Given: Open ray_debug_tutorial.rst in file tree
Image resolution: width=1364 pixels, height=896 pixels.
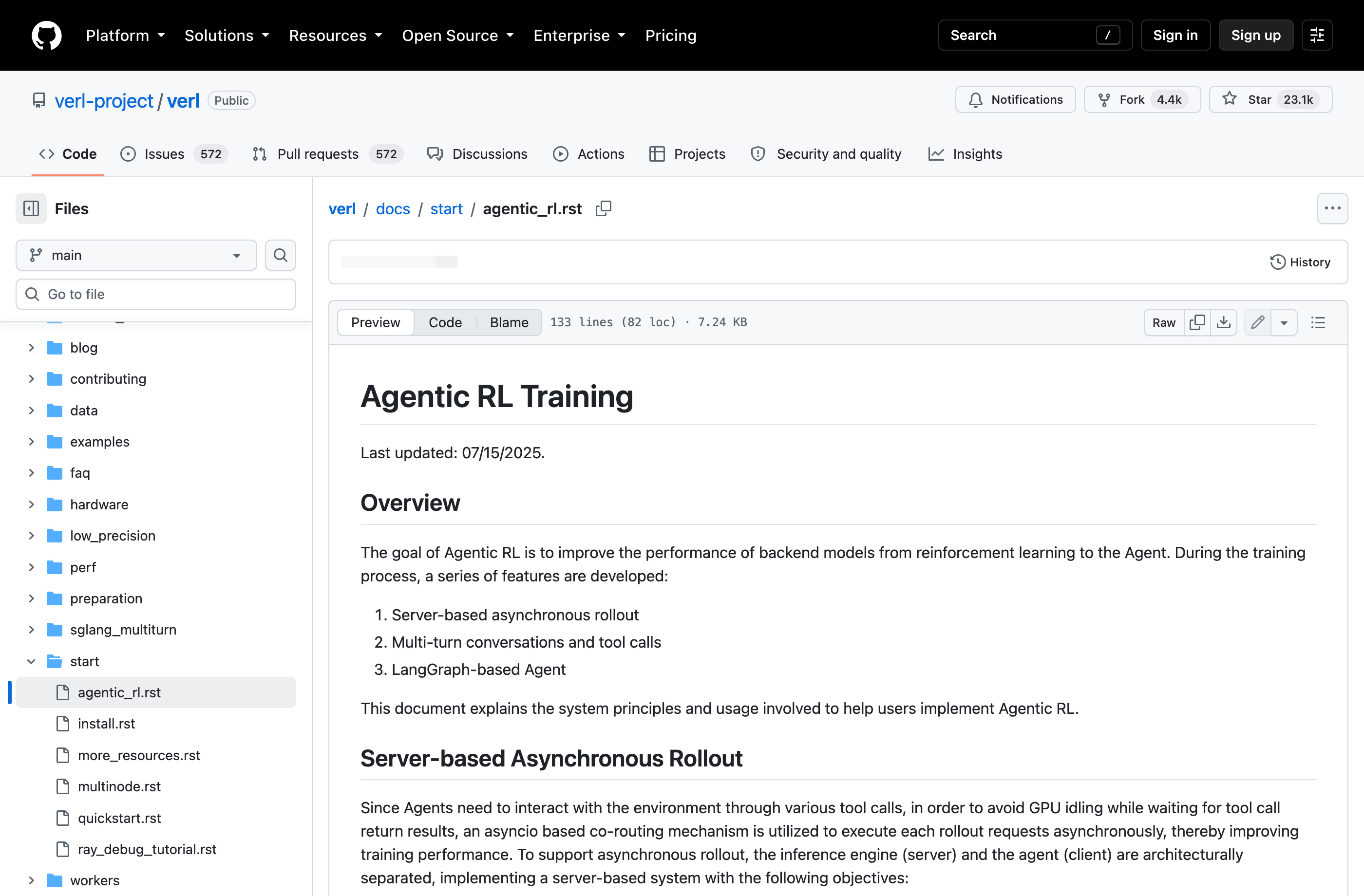Looking at the screenshot, I should (156, 849).
